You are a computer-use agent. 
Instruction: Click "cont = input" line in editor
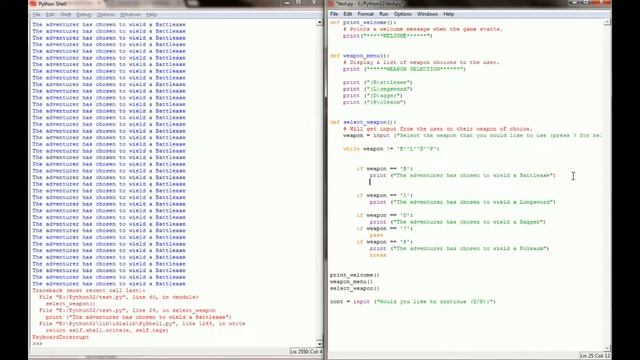pos(413,302)
